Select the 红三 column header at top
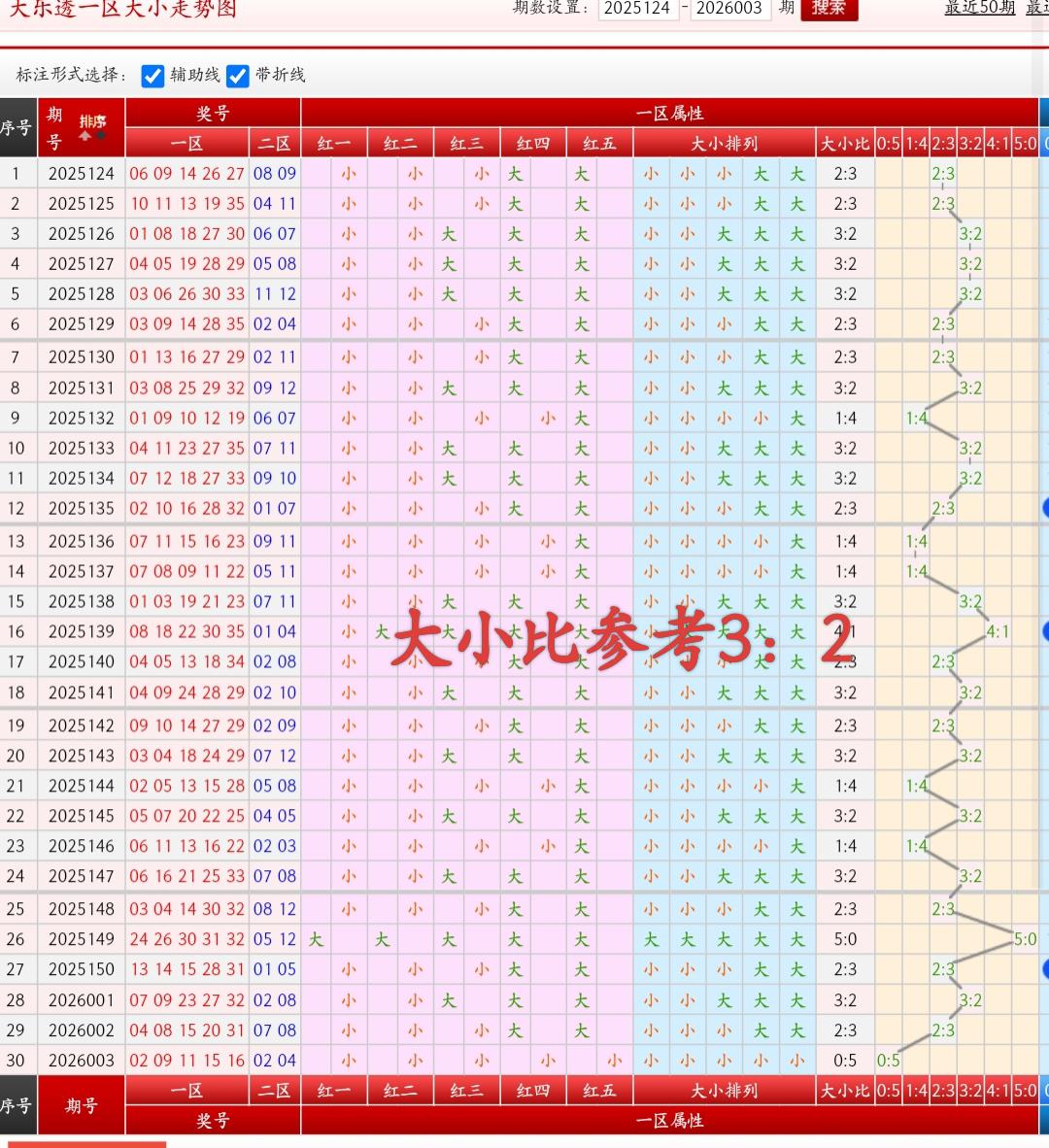Viewport: 1049px width, 1148px height. pos(466,144)
